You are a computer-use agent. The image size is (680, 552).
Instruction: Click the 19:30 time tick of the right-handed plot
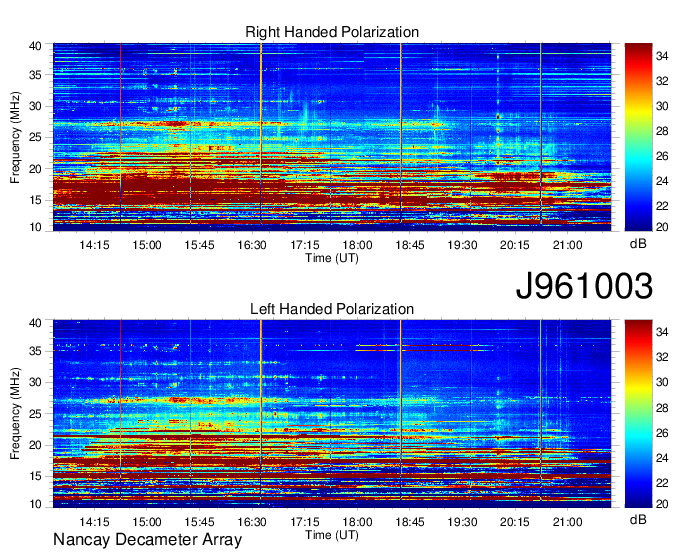[x=462, y=245]
